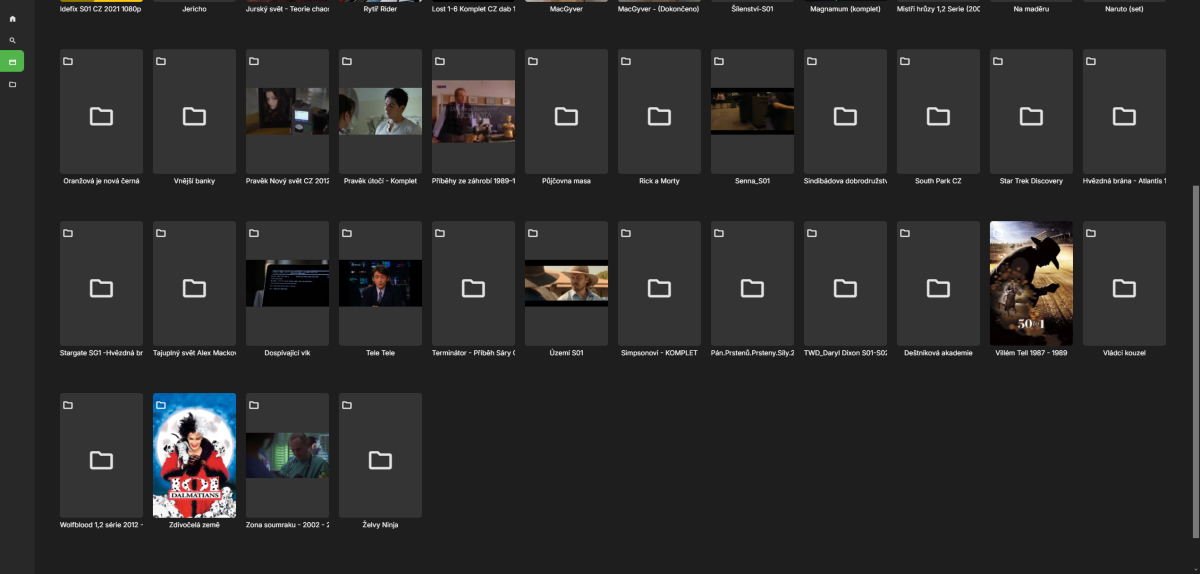1200x574 pixels.
Task: Click large folder icon of Půjčovna masa
Action: tap(566, 116)
